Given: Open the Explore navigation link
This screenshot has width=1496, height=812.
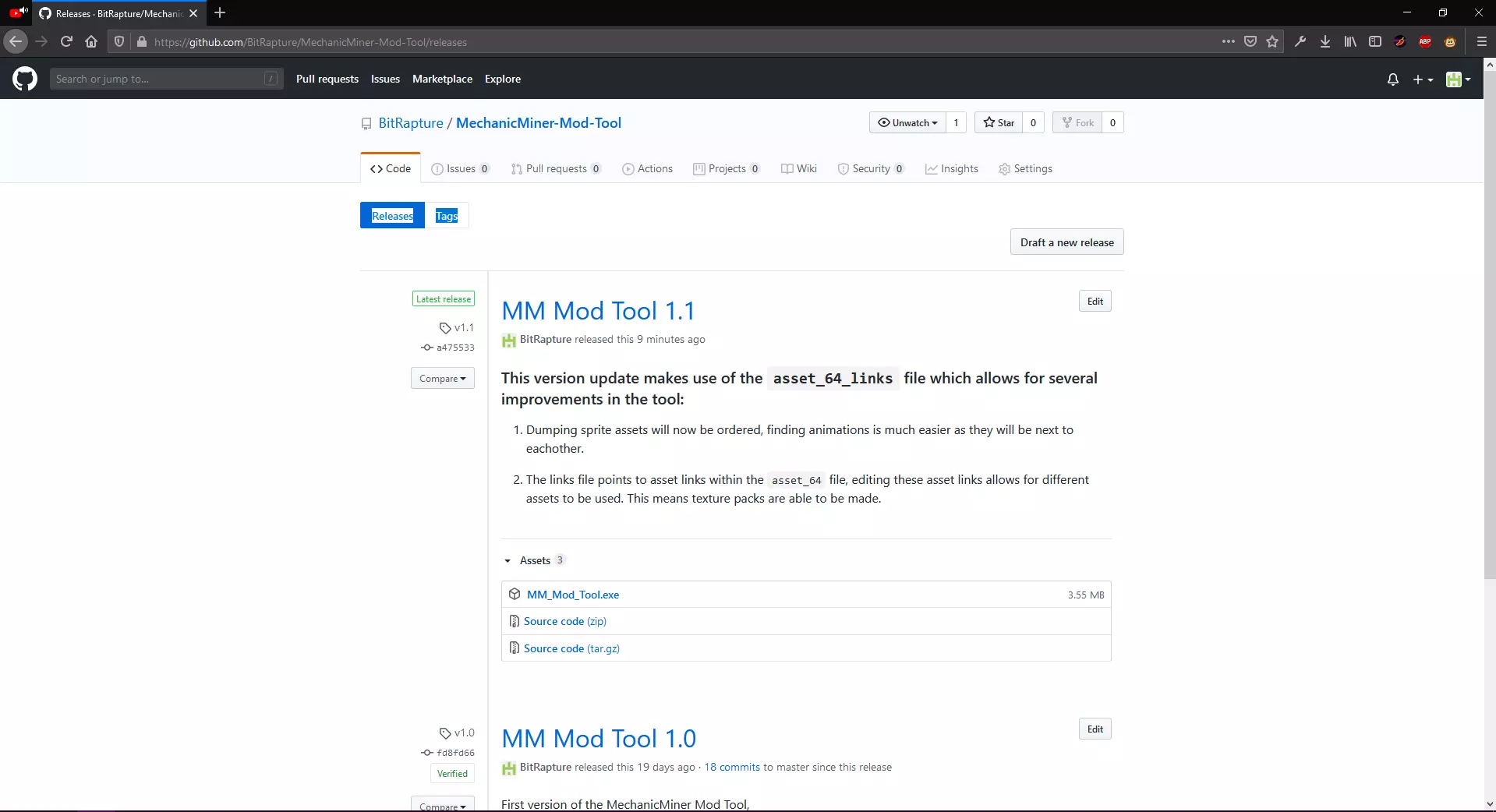Looking at the screenshot, I should [503, 79].
